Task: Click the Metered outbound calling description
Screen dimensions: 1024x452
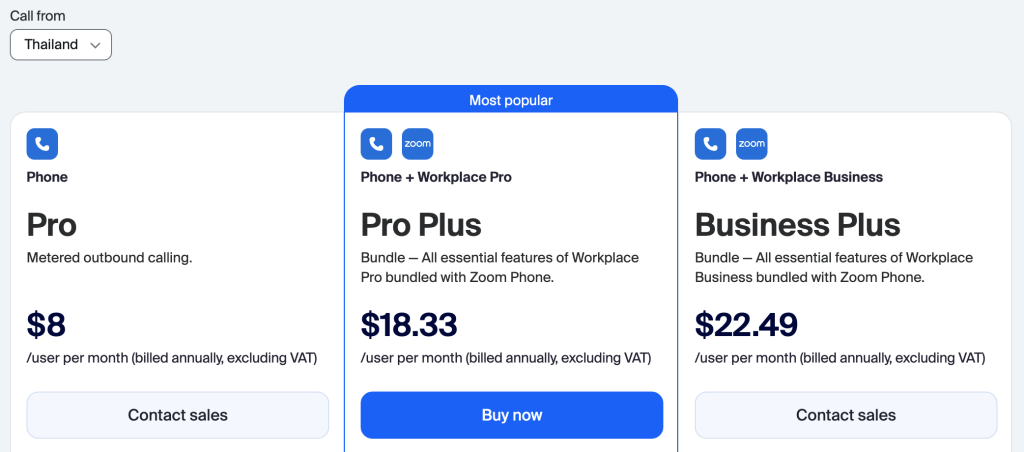Action: click(109, 258)
